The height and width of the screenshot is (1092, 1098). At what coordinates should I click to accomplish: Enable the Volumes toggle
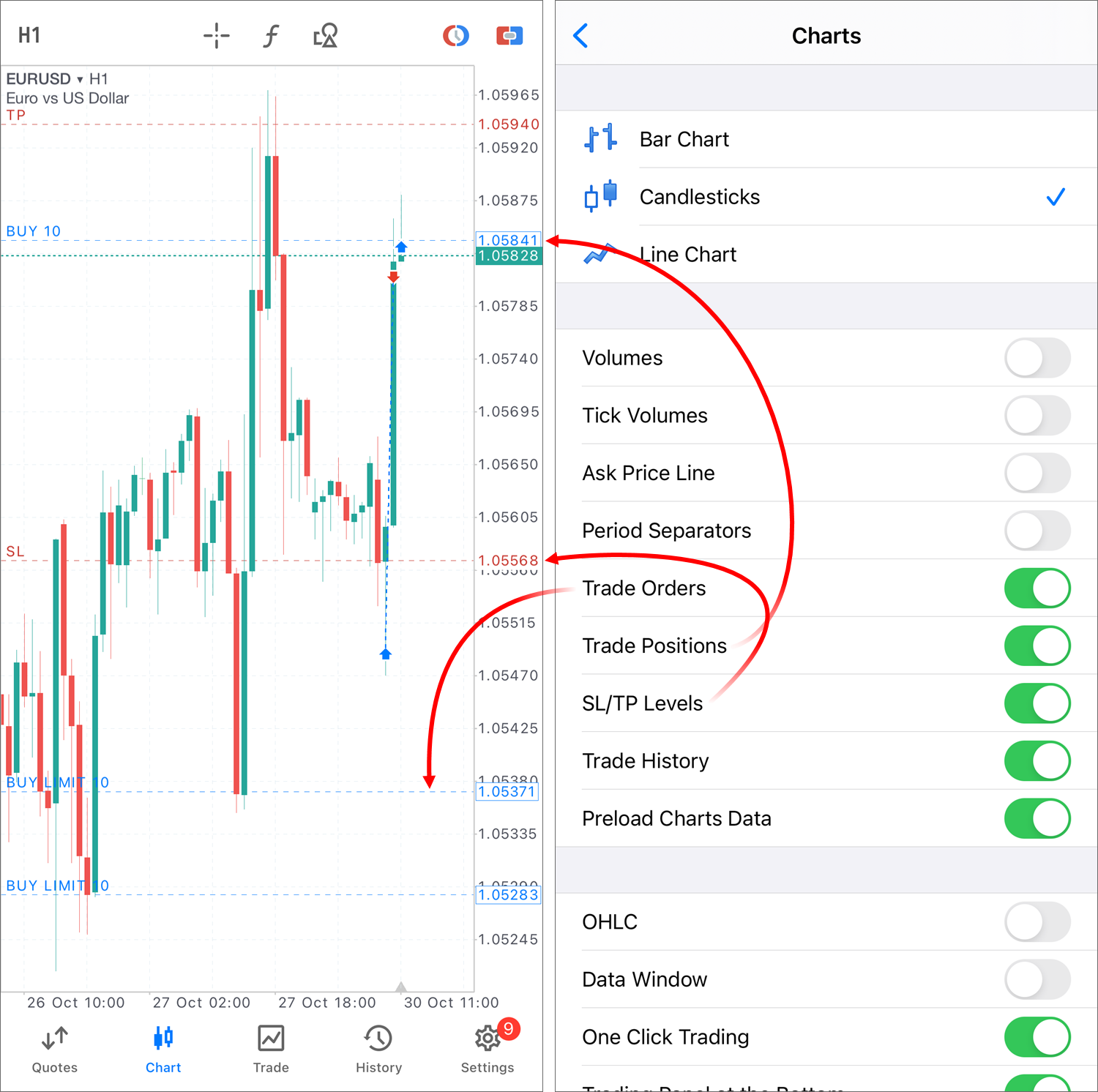point(1037,358)
